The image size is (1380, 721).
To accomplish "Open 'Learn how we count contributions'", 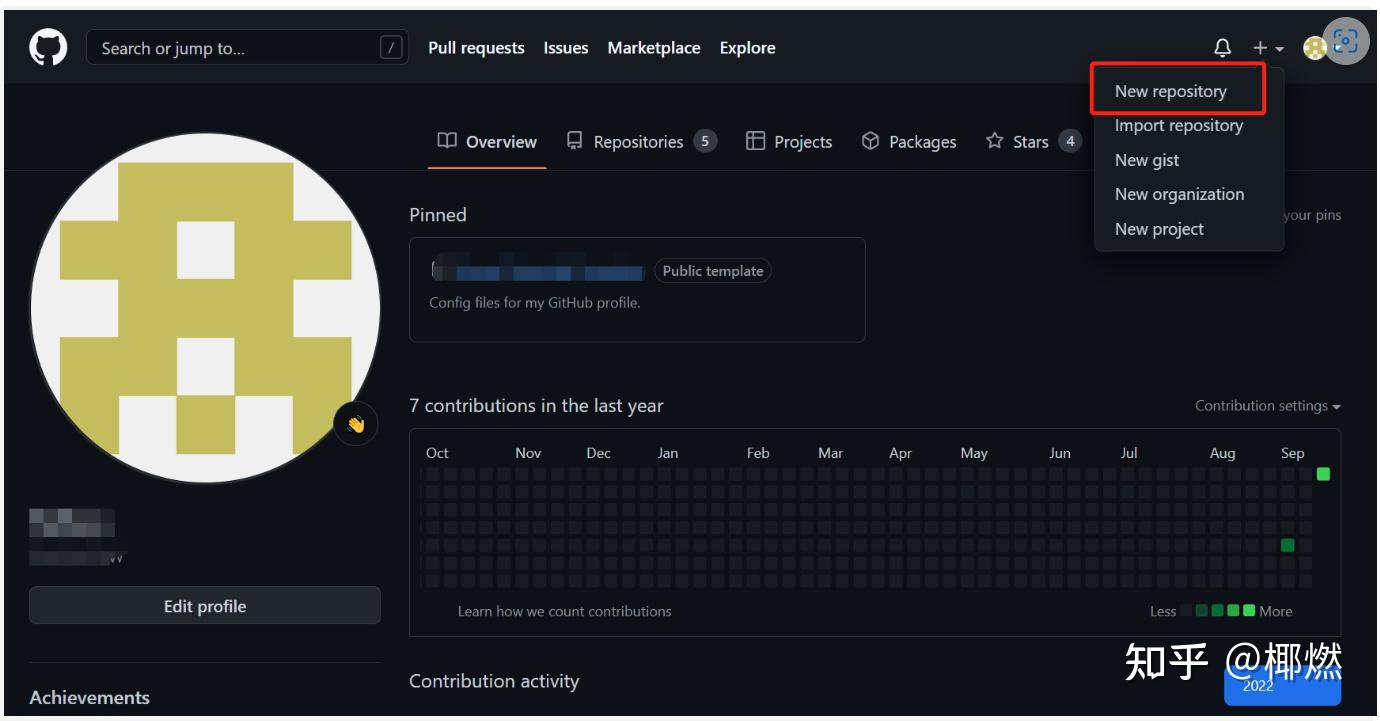I will [565, 611].
